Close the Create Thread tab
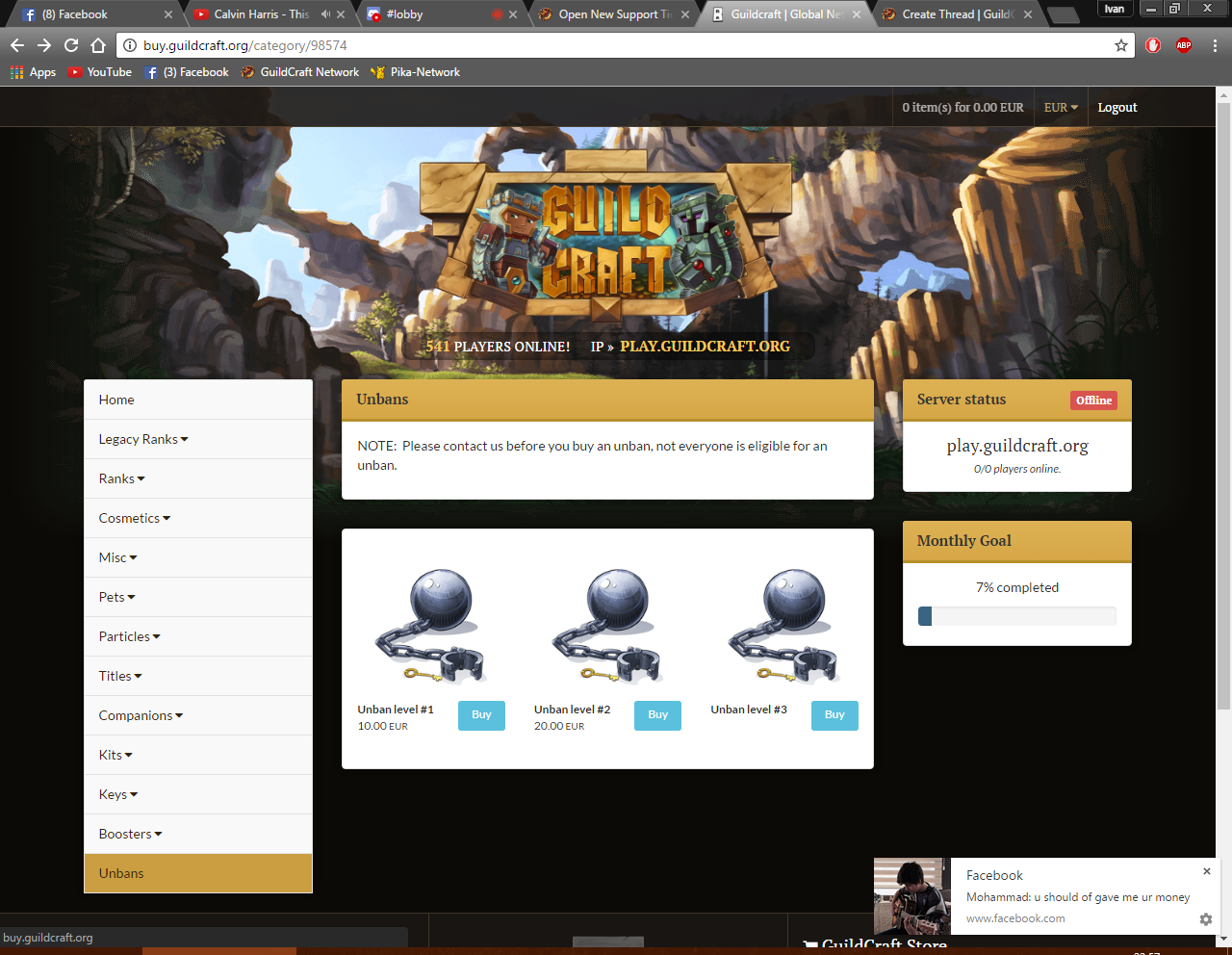This screenshot has height=955, width=1232. click(1028, 14)
